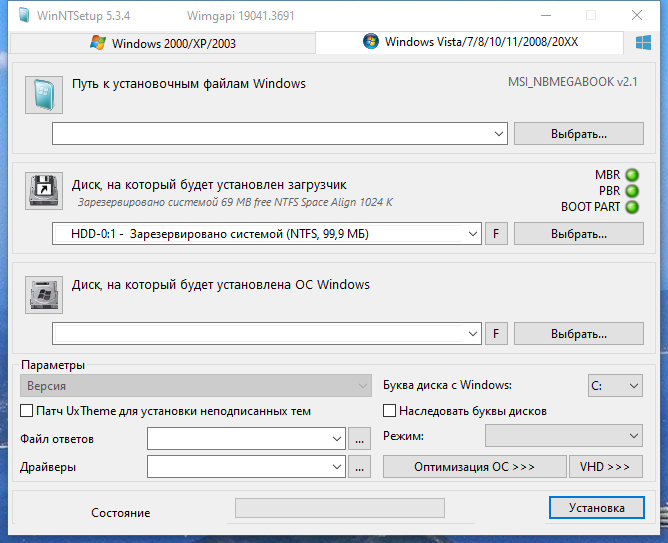Click the Windows logo icon beside the tabs
The width and height of the screenshot is (668, 543).
pos(643,43)
